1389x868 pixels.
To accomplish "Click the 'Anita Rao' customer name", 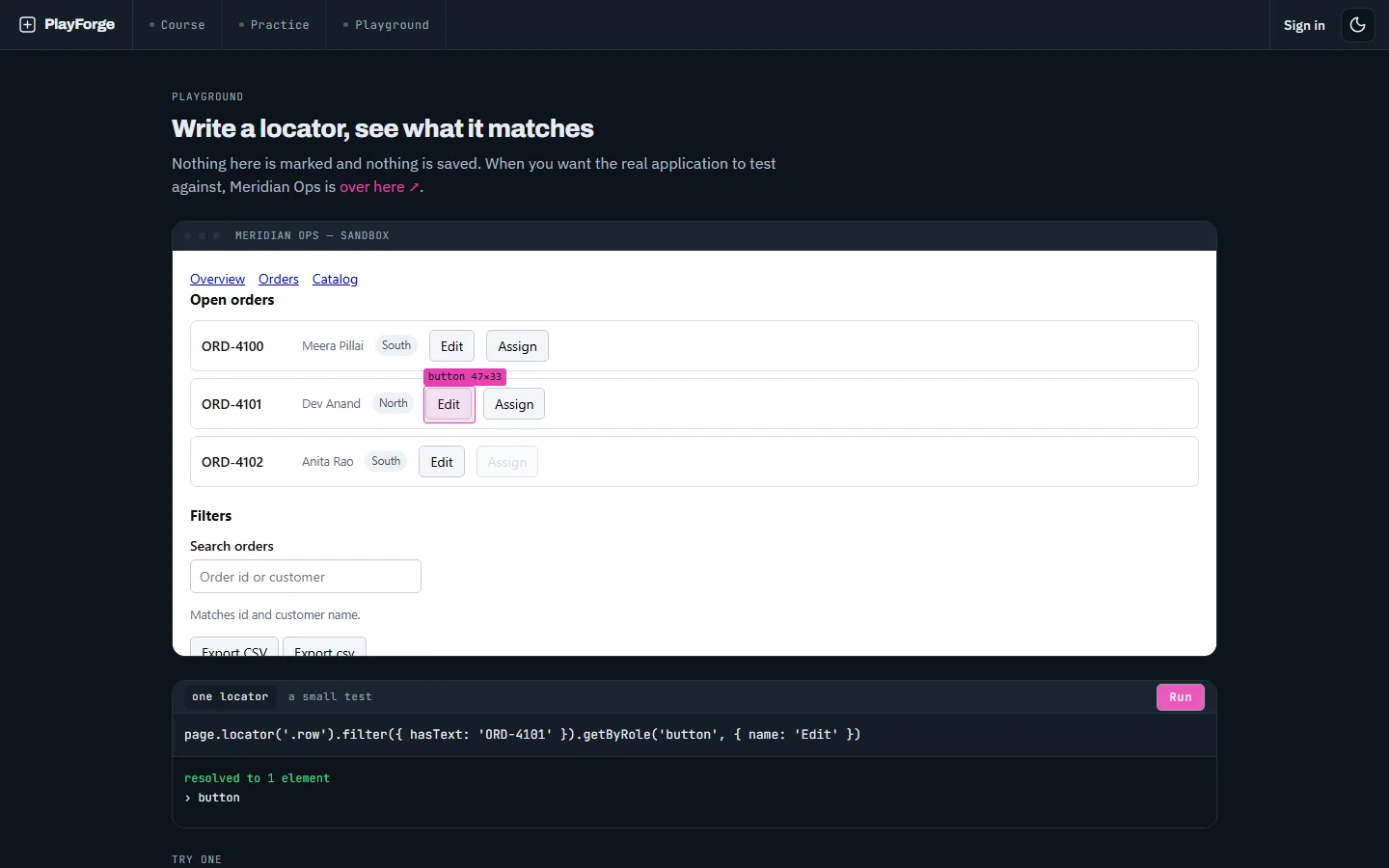I will [328, 462].
